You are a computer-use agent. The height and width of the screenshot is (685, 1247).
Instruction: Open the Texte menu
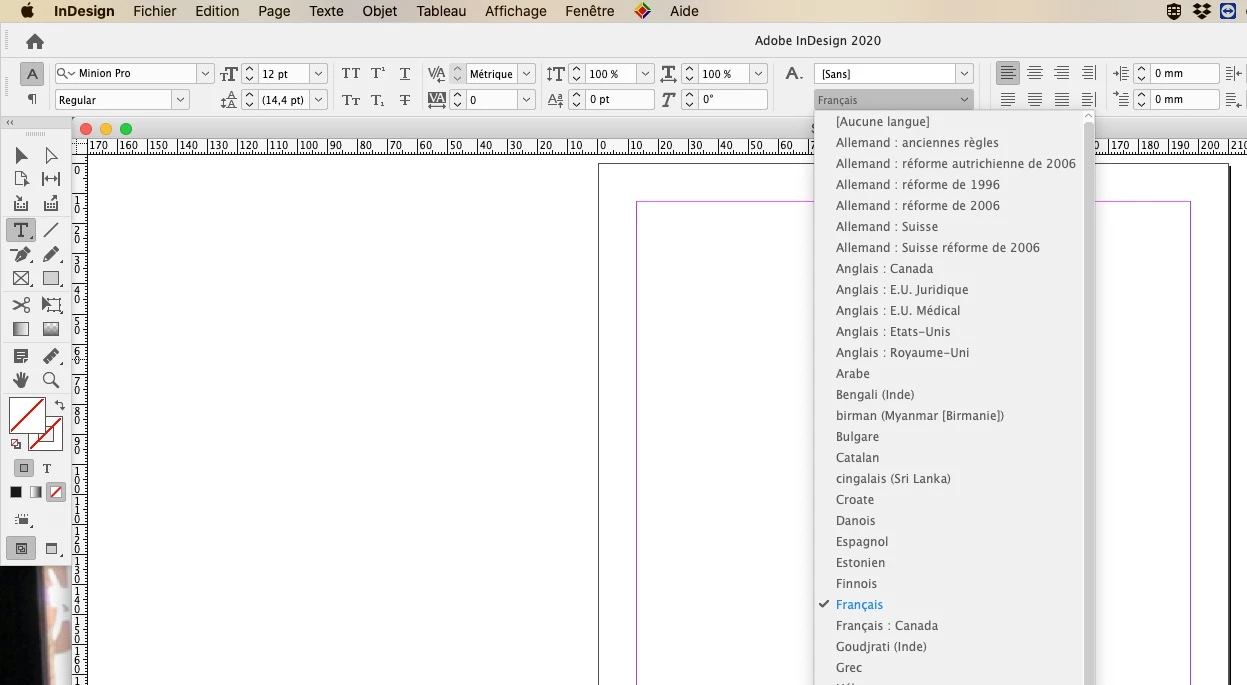pos(326,11)
